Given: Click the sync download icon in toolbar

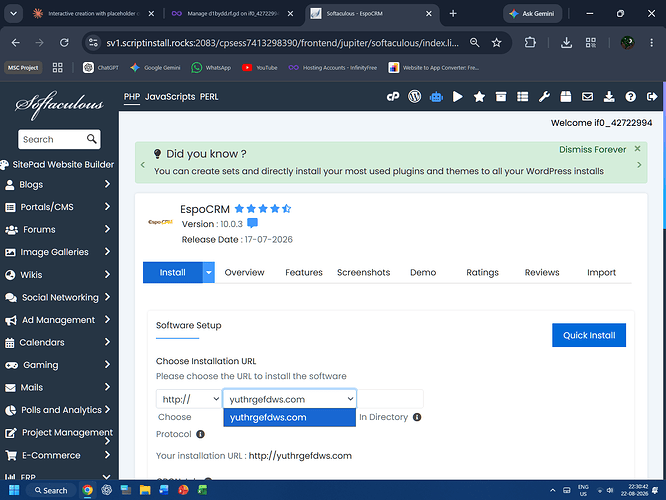Looking at the screenshot, I should [609, 97].
